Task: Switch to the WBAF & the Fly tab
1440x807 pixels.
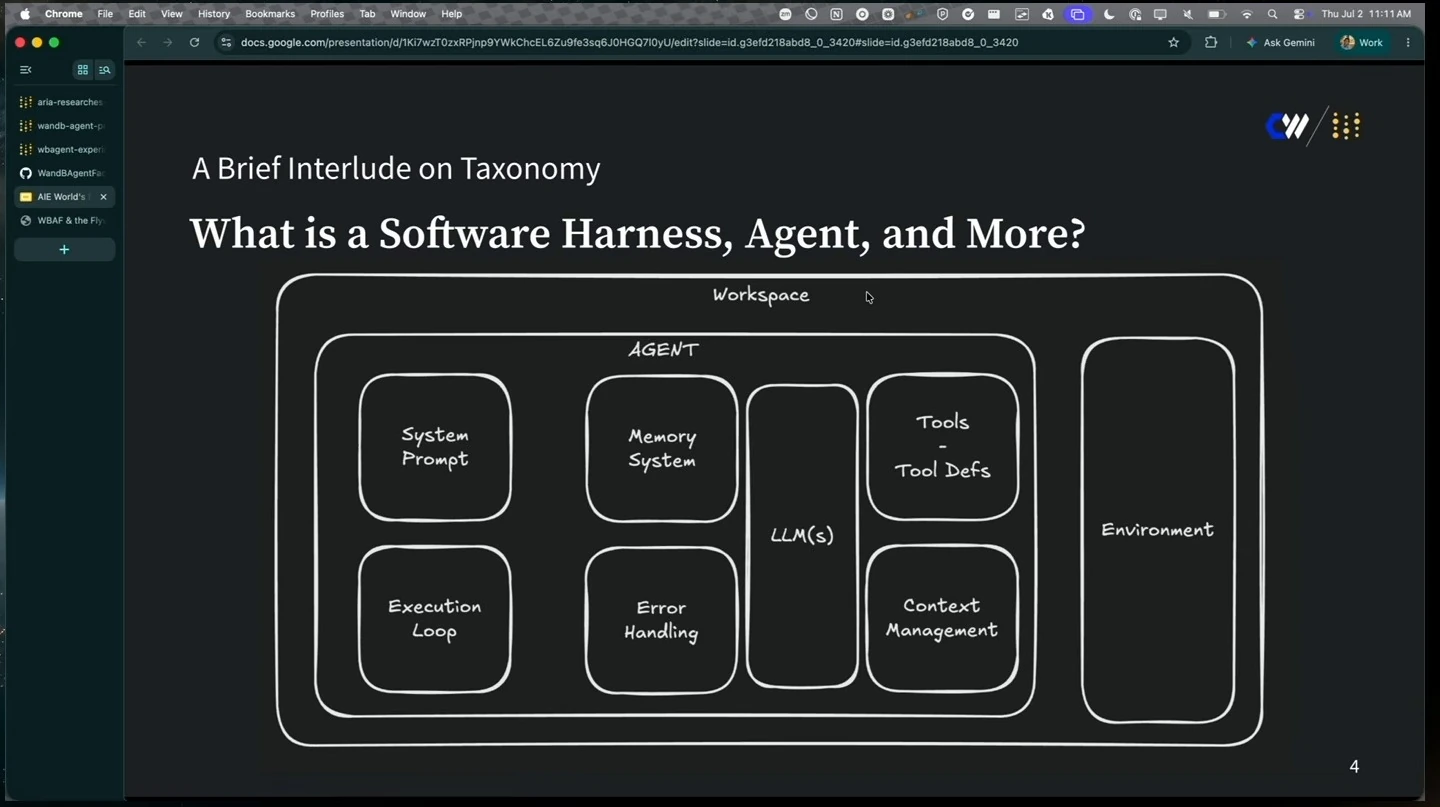Action: pyautogui.click(x=64, y=220)
